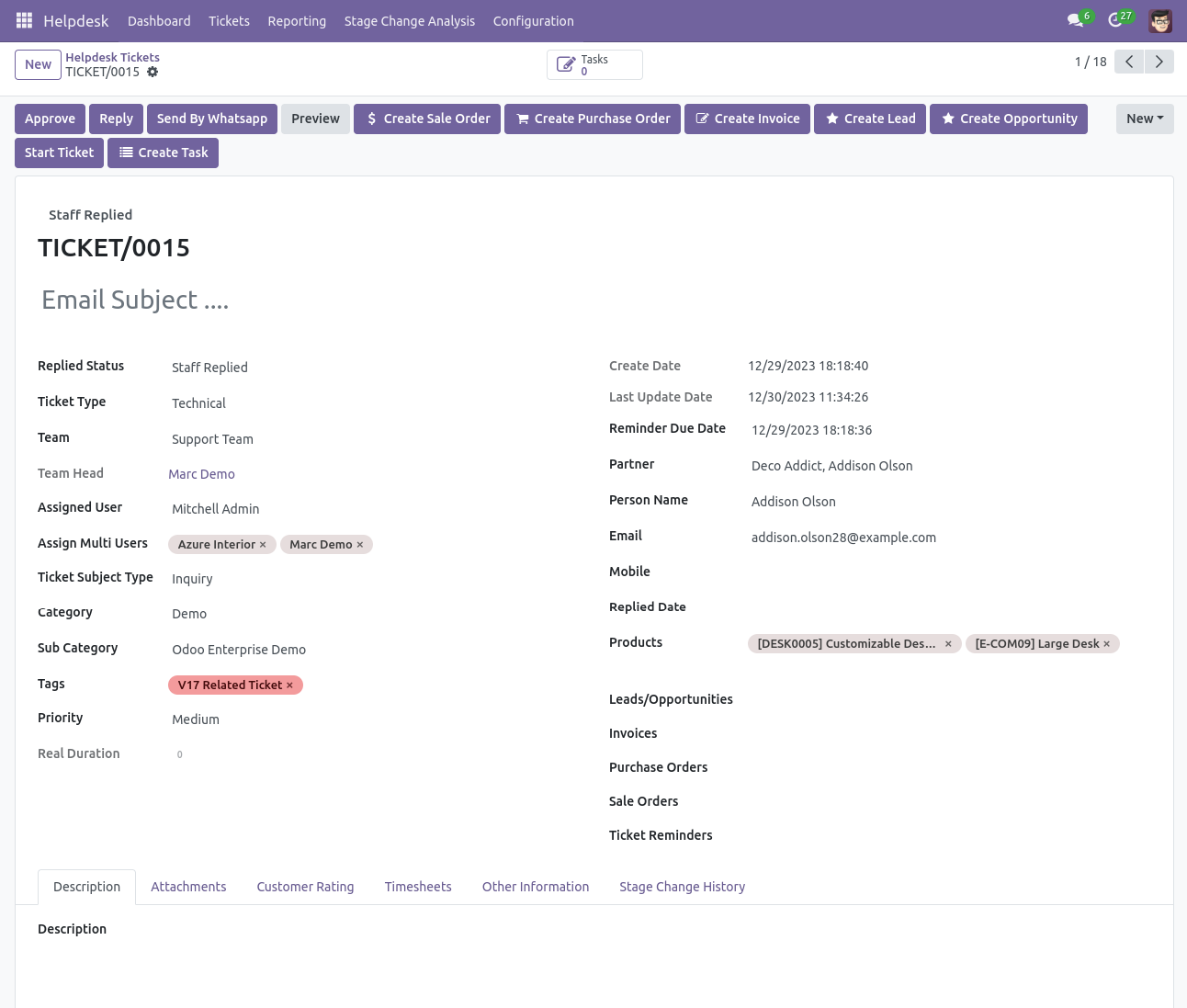Remove the DESK0005 Customizable Desk product tag

[948, 644]
